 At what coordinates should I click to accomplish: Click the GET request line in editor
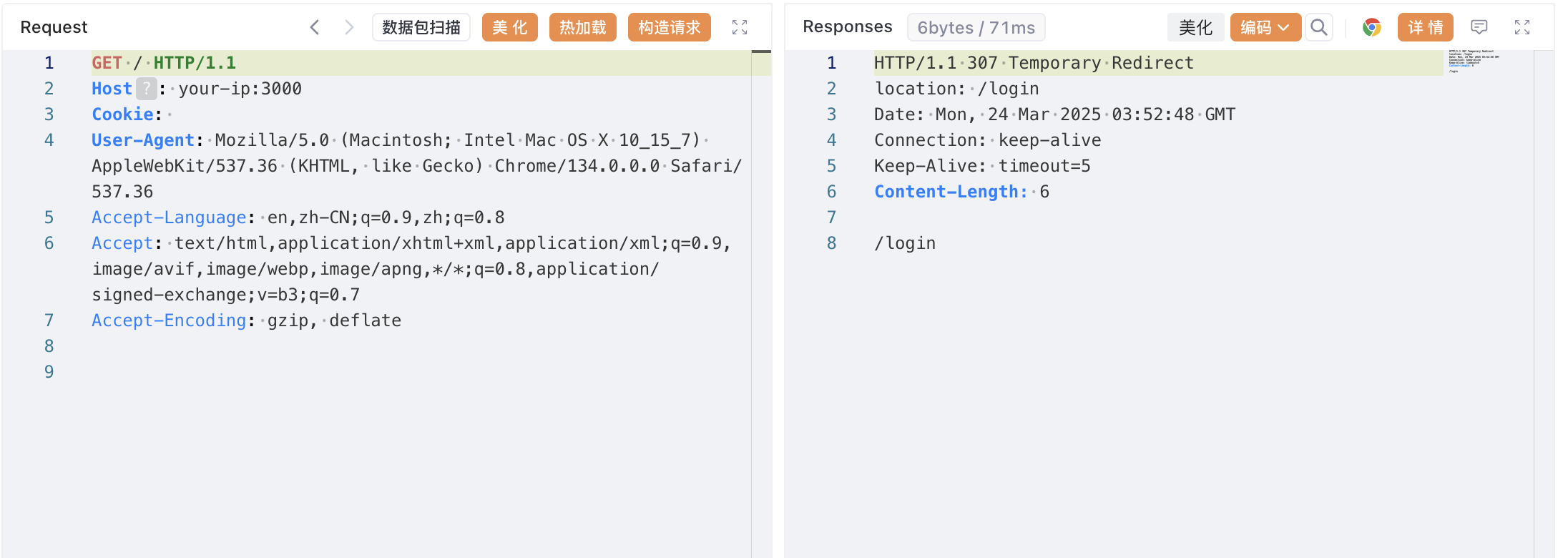point(164,63)
